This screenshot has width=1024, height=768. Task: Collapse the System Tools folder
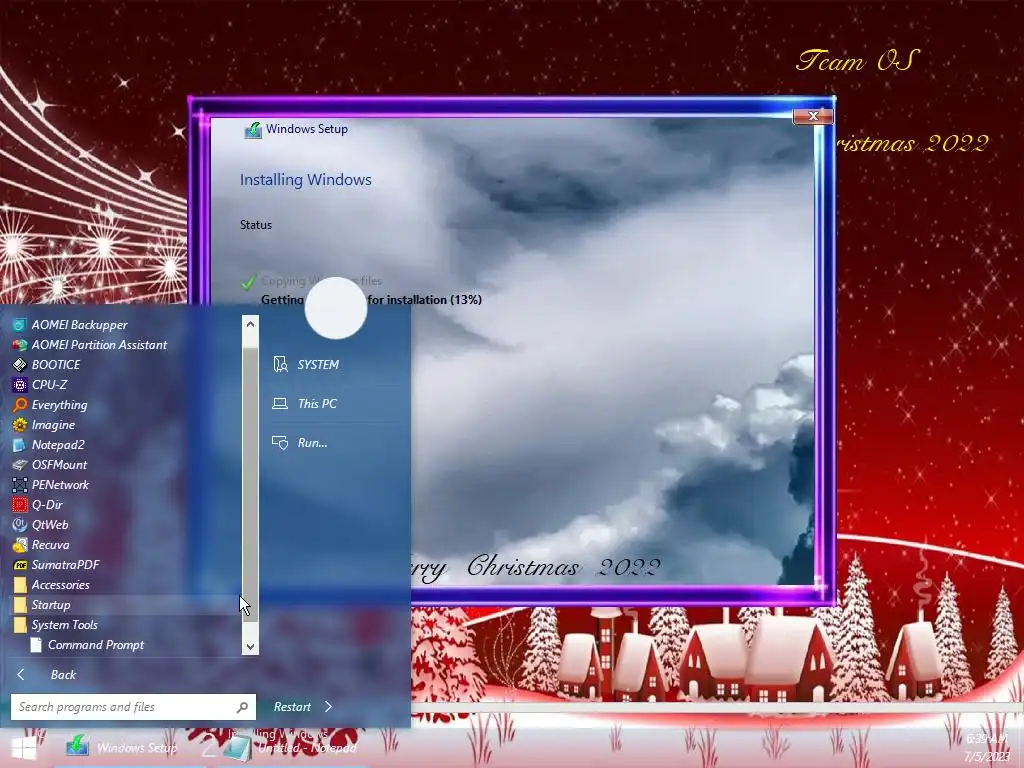pyautogui.click(x=55, y=625)
